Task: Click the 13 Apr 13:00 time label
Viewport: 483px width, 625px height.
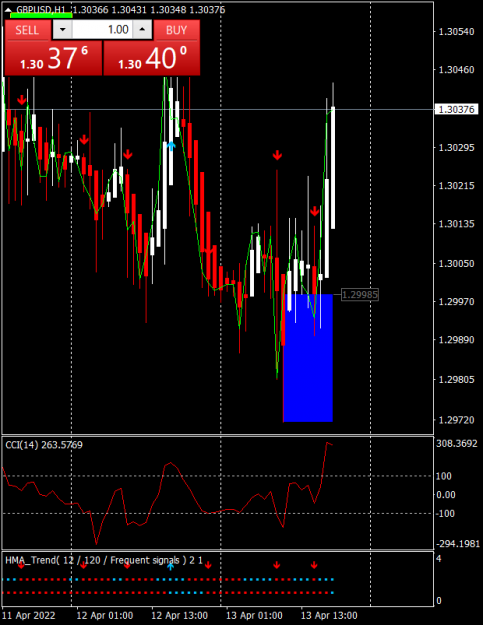Action: 329,615
